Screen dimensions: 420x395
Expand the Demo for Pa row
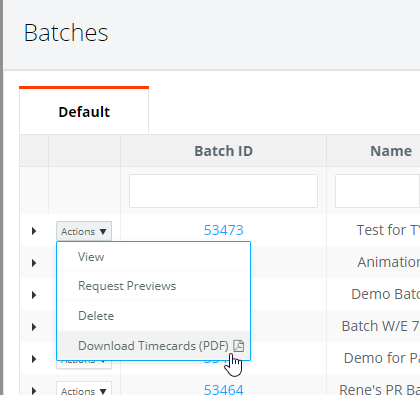tap(34, 359)
